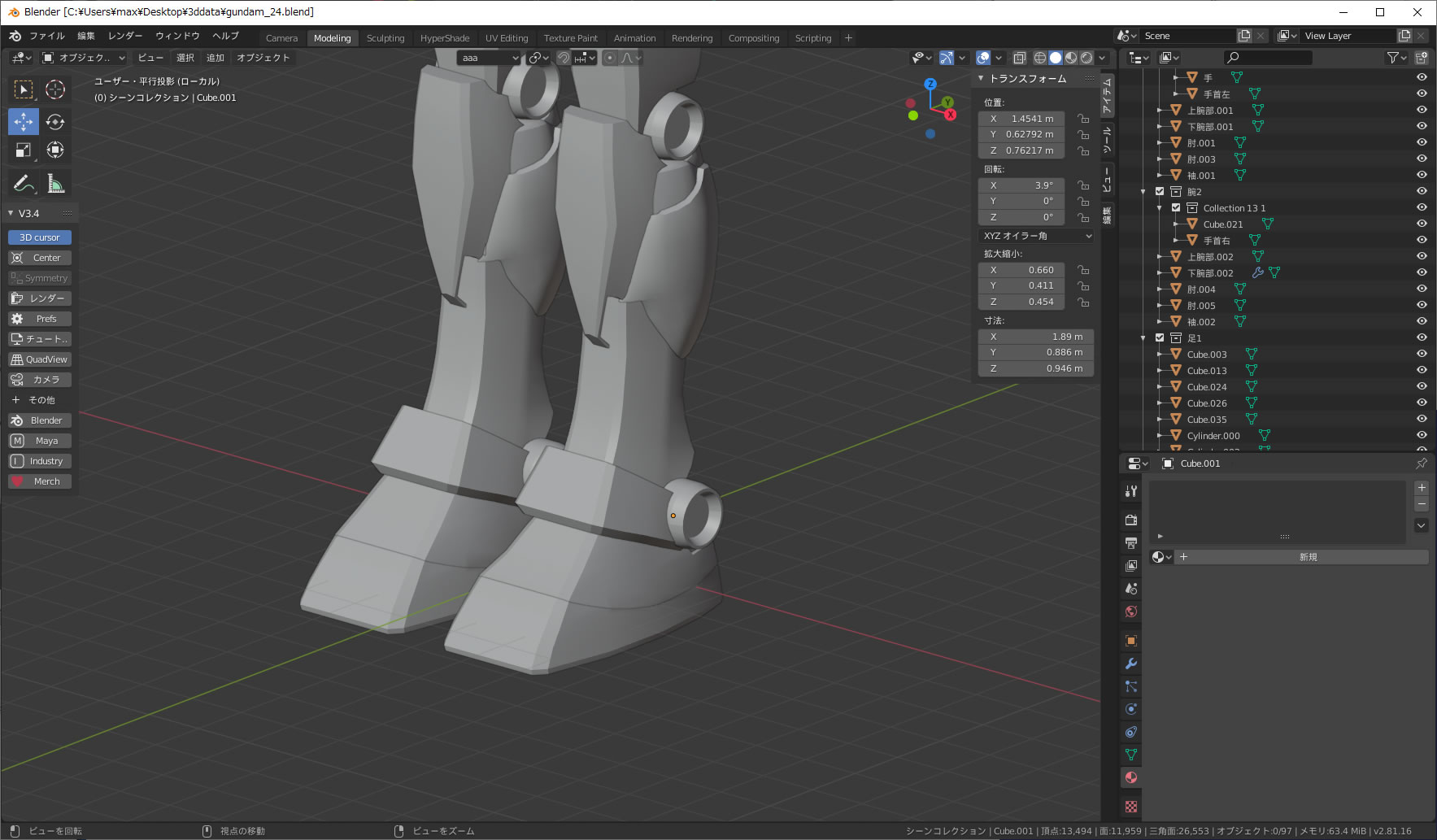Activate the Scale tool

(23, 150)
